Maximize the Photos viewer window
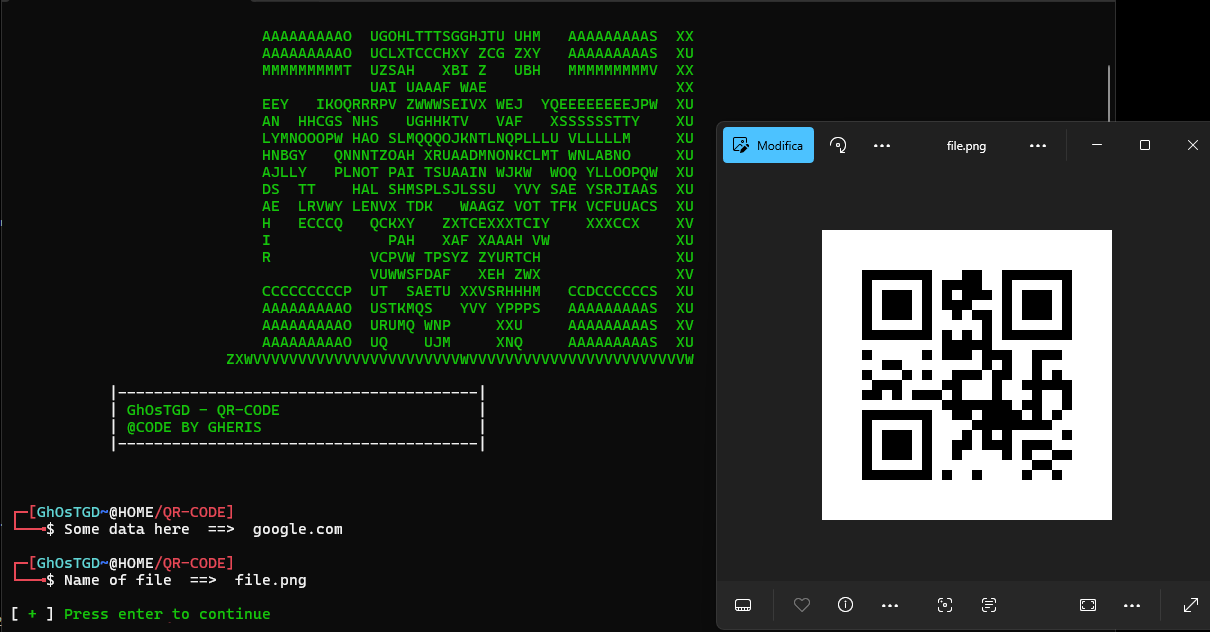This screenshot has width=1210, height=632. click(x=1145, y=145)
